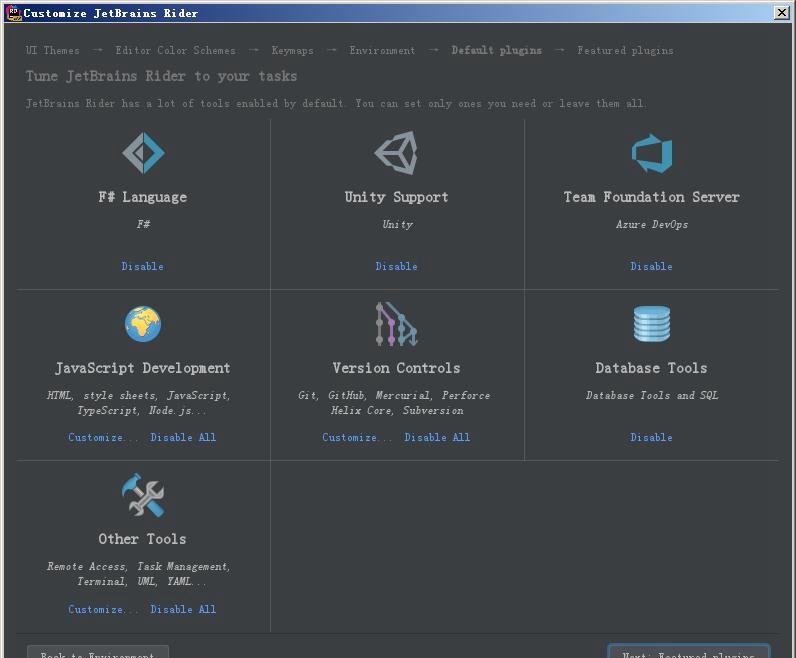Click Next: Featured plugins button
Screen dimensions: 796x658
[689, 652]
